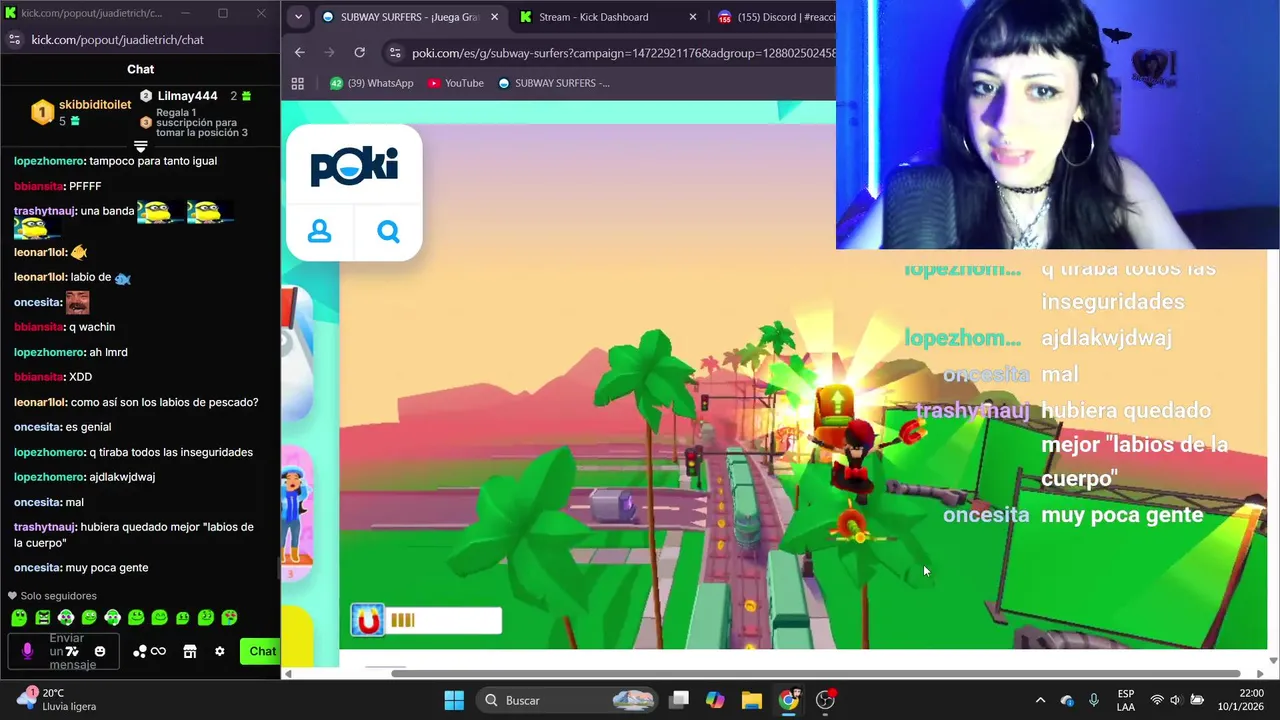
Task: Open Chrome tab search dropdown arrow
Action: point(298,17)
